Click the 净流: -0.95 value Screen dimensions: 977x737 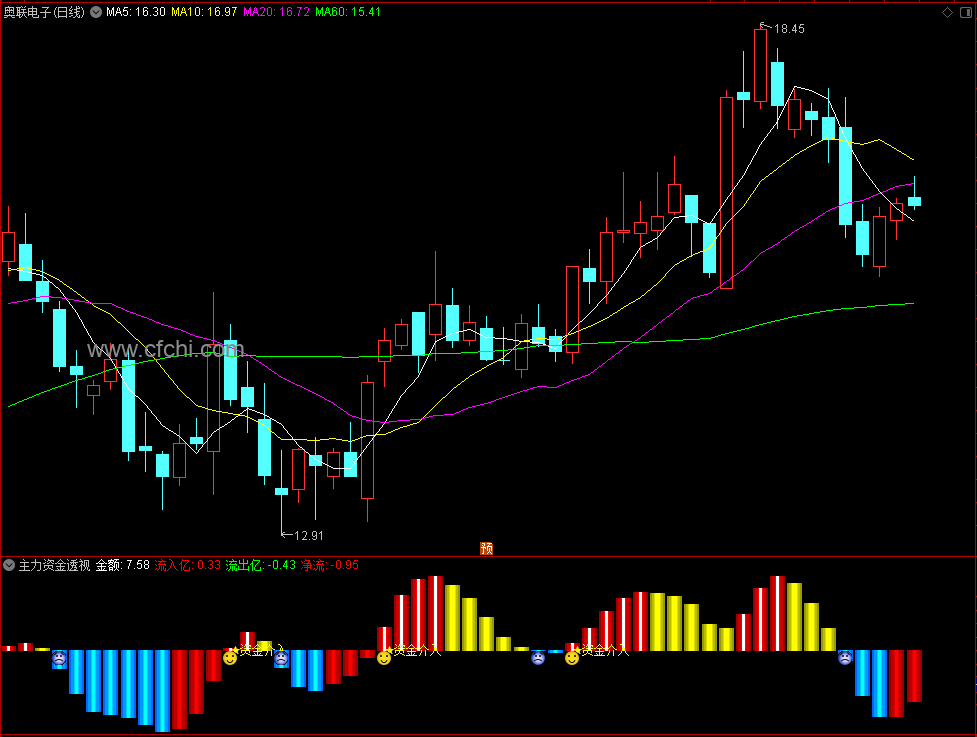pos(330,565)
